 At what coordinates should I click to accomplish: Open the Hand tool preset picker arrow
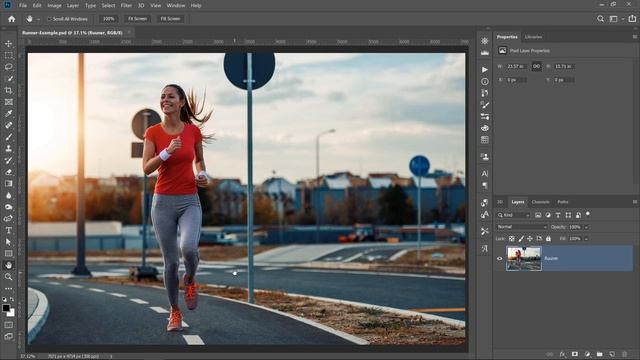coord(38,19)
